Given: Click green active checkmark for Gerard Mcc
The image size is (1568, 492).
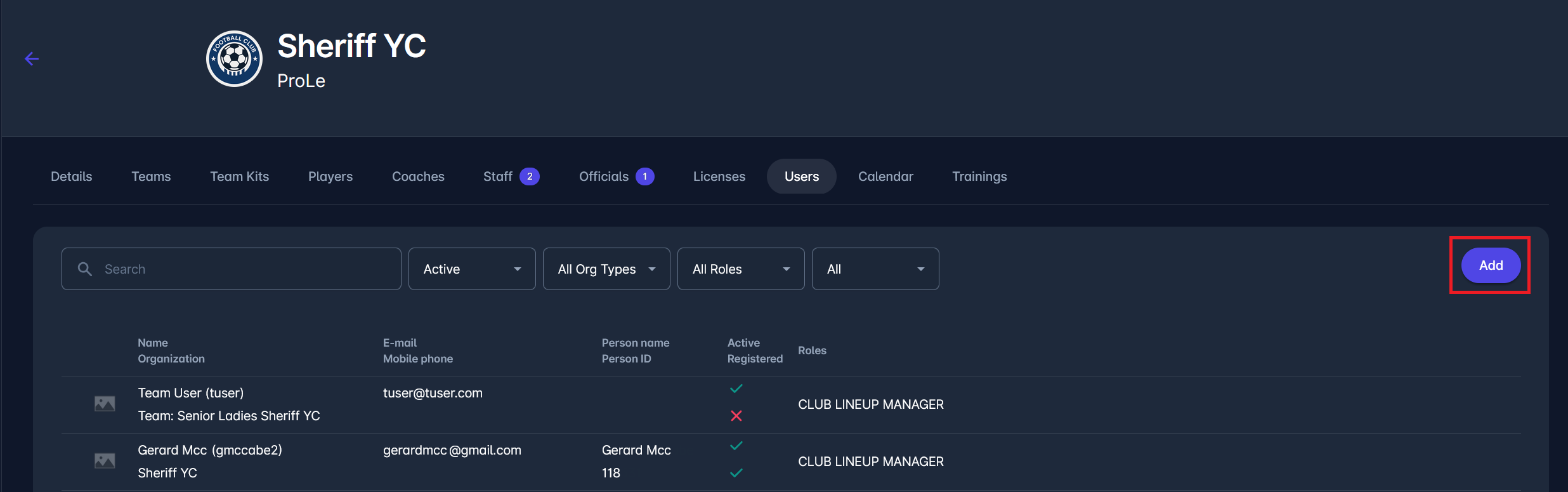Looking at the screenshot, I should tap(736, 446).
